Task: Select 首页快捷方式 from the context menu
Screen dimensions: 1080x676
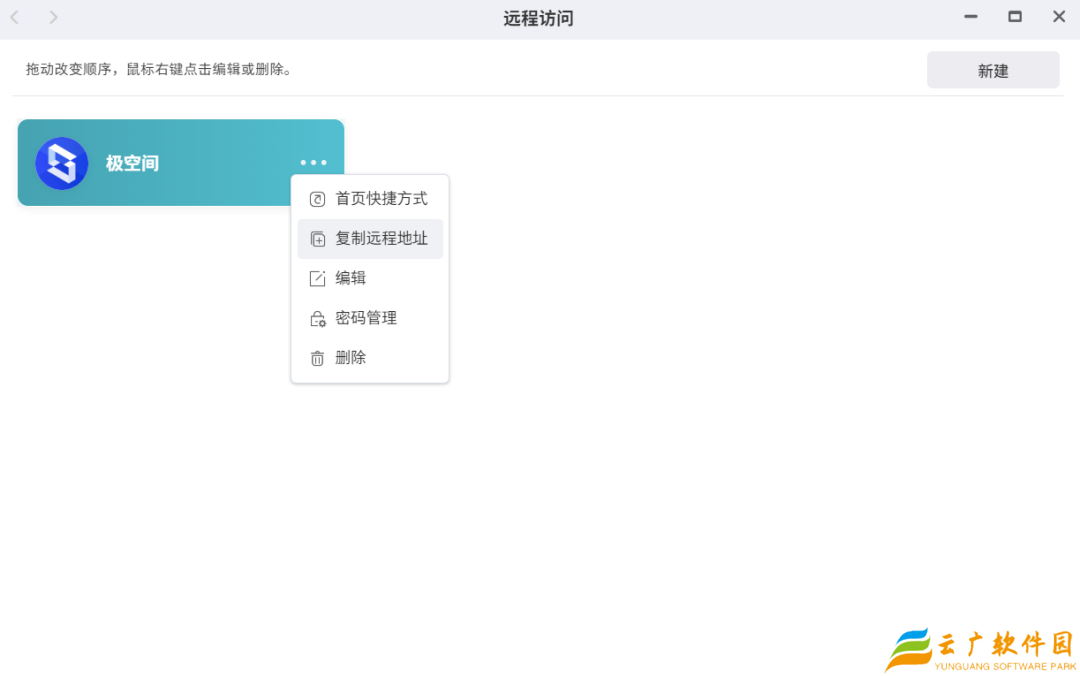Action: click(x=370, y=199)
